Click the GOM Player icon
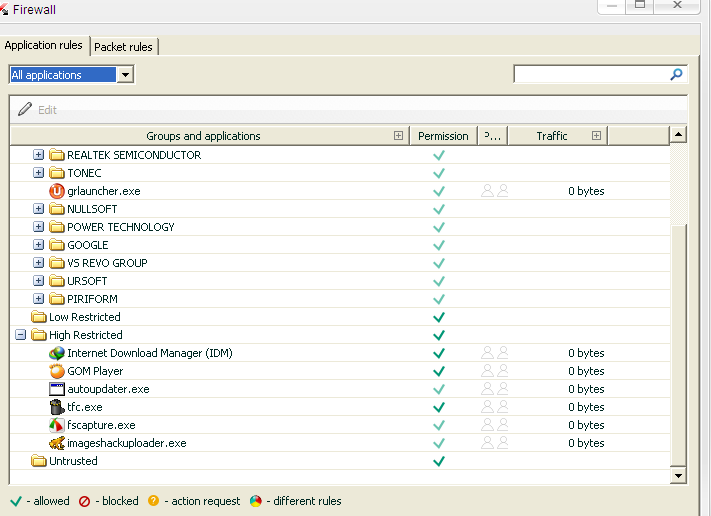Screen dimensions: 711x516 pyautogui.click(x=57, y=371)
